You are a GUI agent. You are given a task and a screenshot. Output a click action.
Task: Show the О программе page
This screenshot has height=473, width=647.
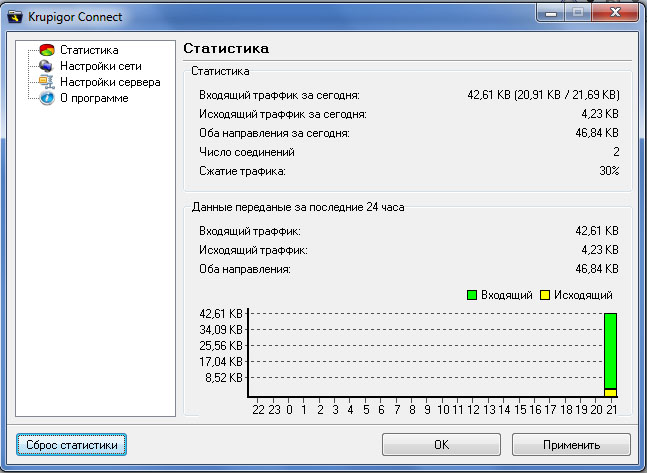tap(94, 98)
